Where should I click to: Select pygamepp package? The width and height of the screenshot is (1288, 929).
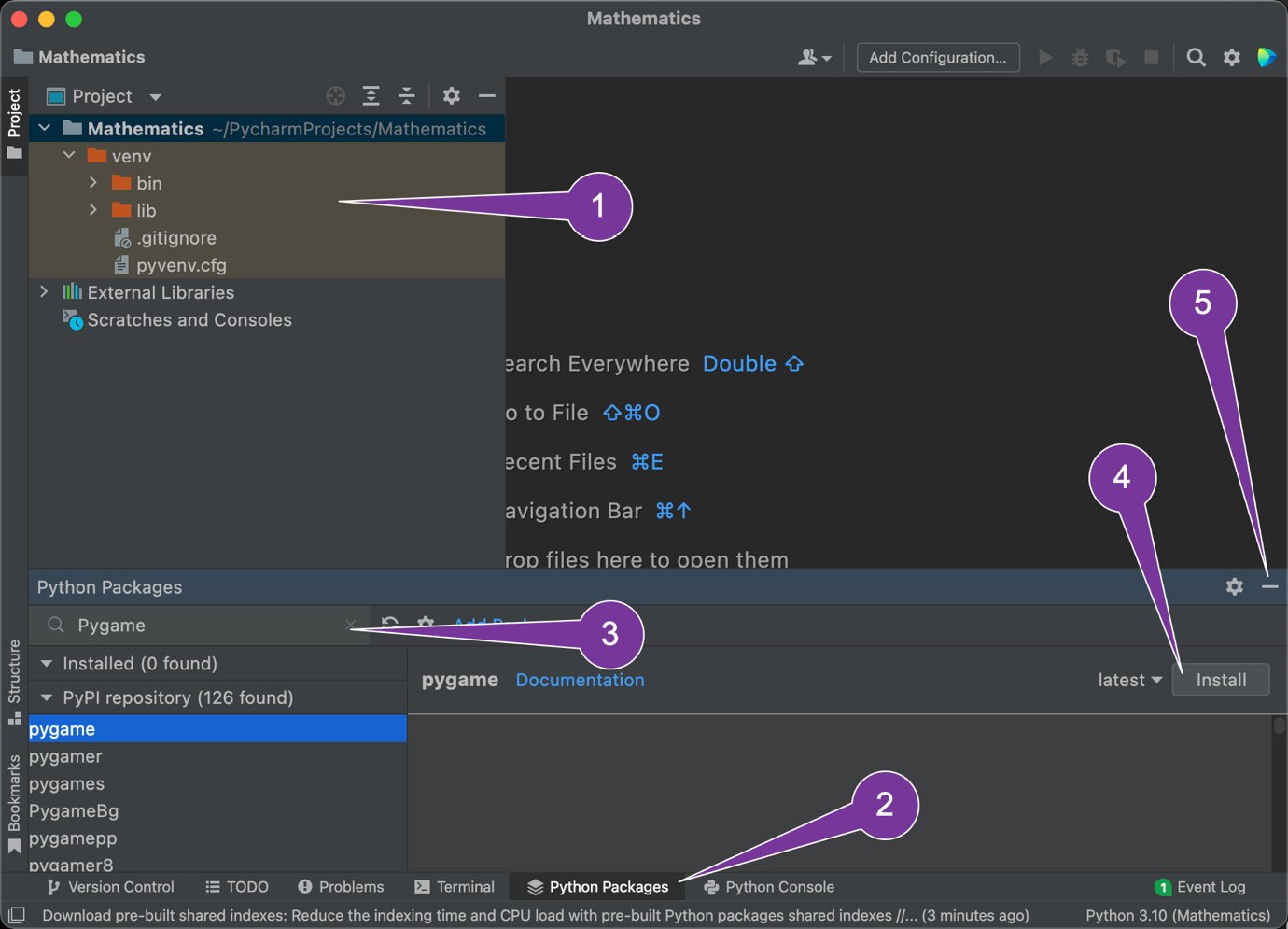pos(217,838)
